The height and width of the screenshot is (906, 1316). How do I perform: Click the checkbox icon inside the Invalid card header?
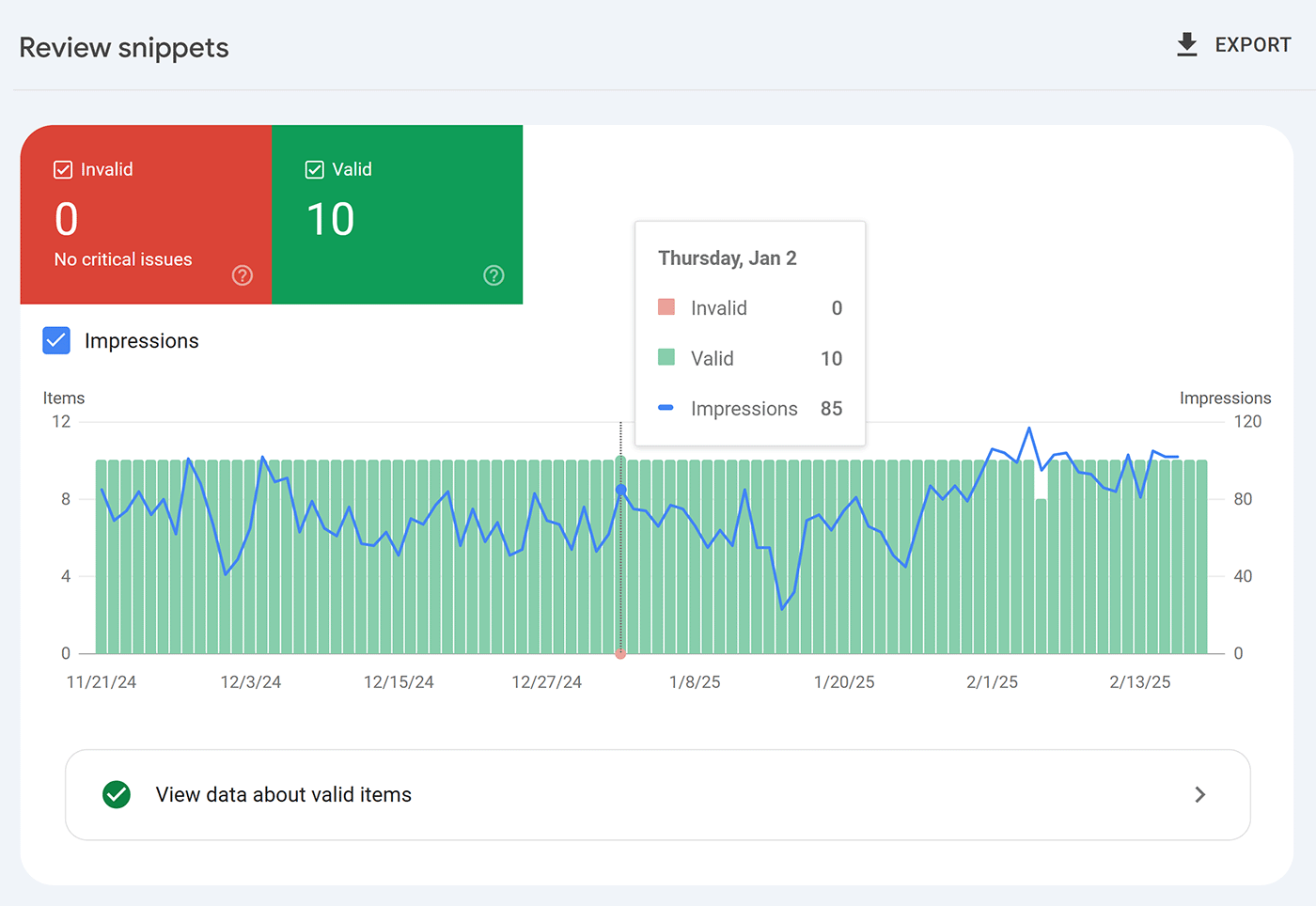point(63,169)
